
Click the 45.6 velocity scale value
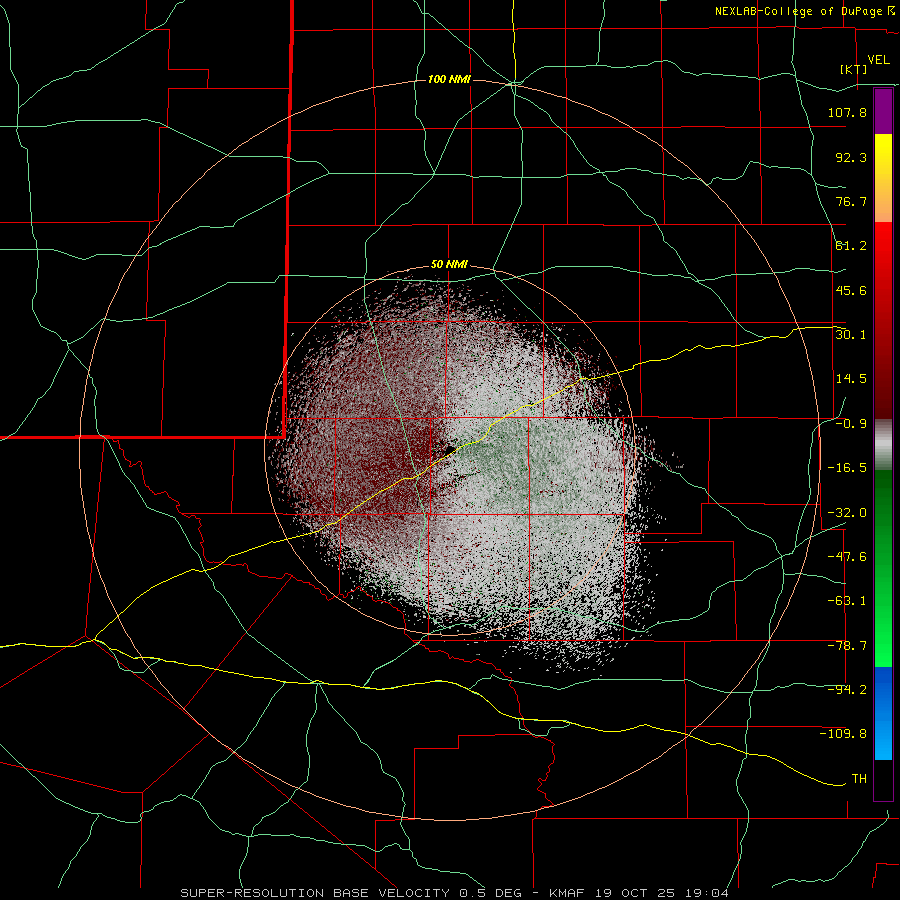tap(851, 290)
